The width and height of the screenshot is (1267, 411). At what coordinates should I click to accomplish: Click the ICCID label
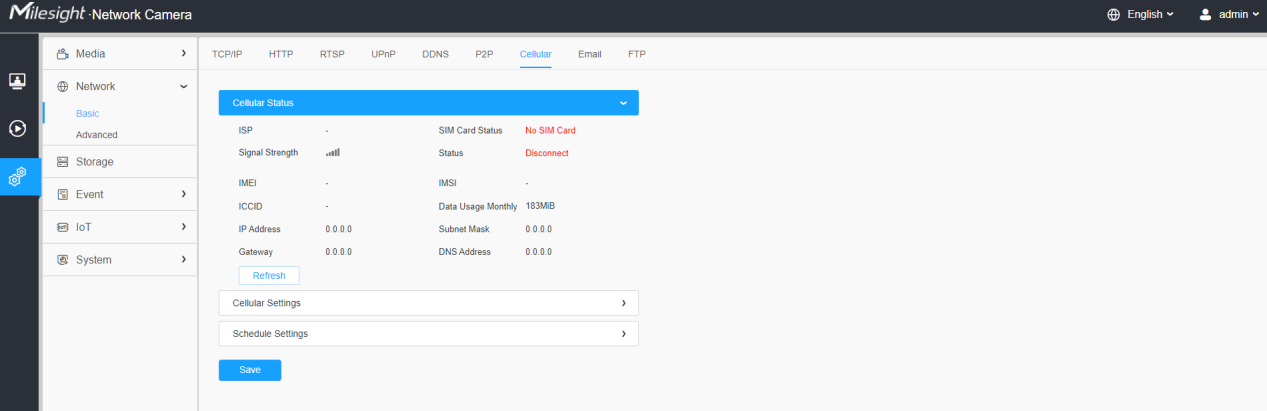[x=250, y=206]
